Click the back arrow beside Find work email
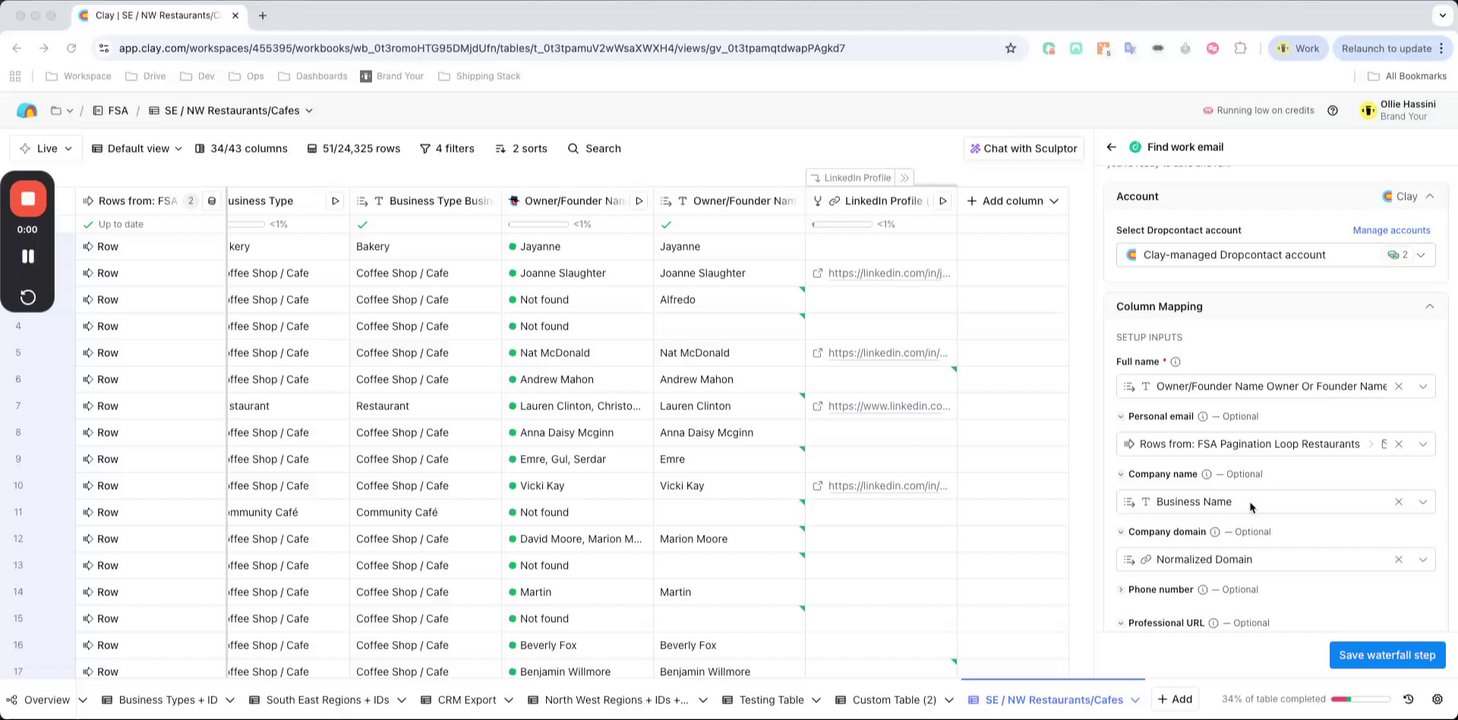1458x720 pixels. tap(1111, 147)
